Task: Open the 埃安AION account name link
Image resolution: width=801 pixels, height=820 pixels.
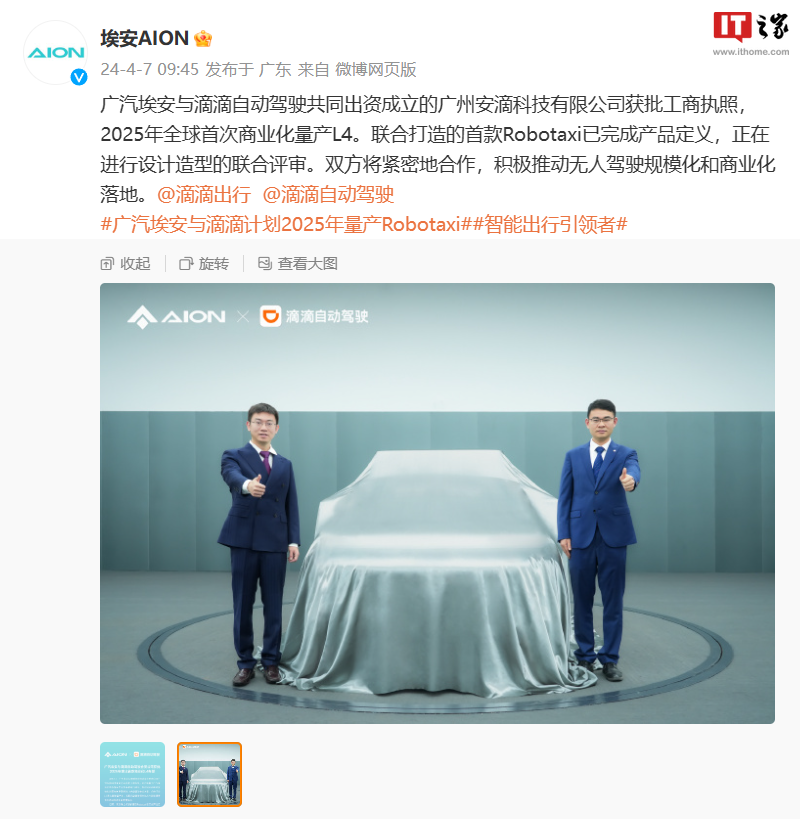Action: (144, 38)
